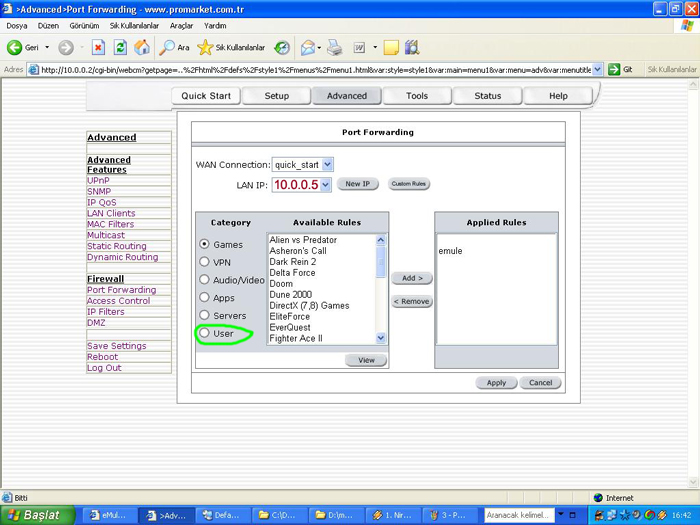Select the Games category radio button
Screen dimensions: 700x525
click(204, 244)
